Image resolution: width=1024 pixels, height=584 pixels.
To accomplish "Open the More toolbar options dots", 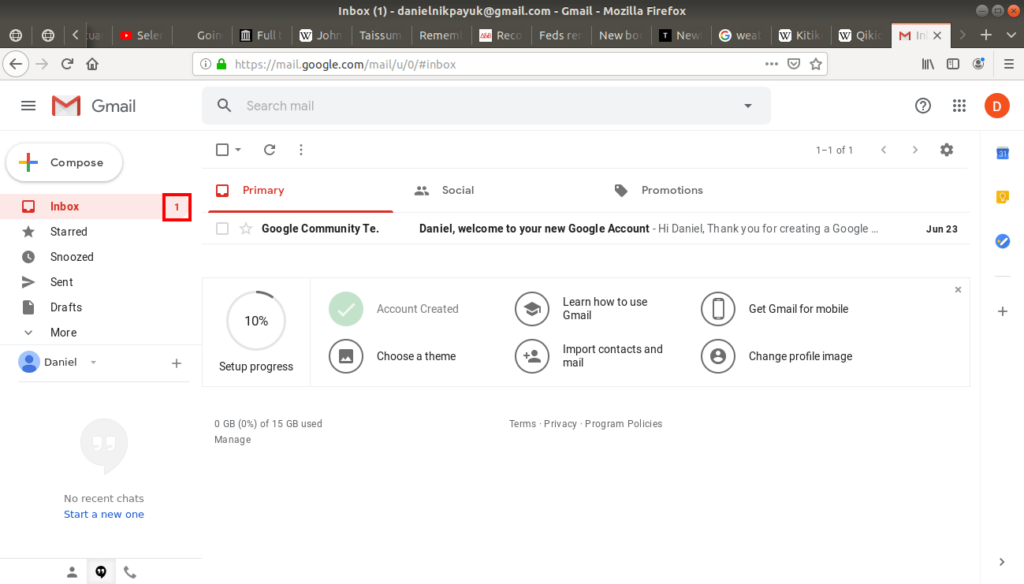I will click(x=301, y=150).
